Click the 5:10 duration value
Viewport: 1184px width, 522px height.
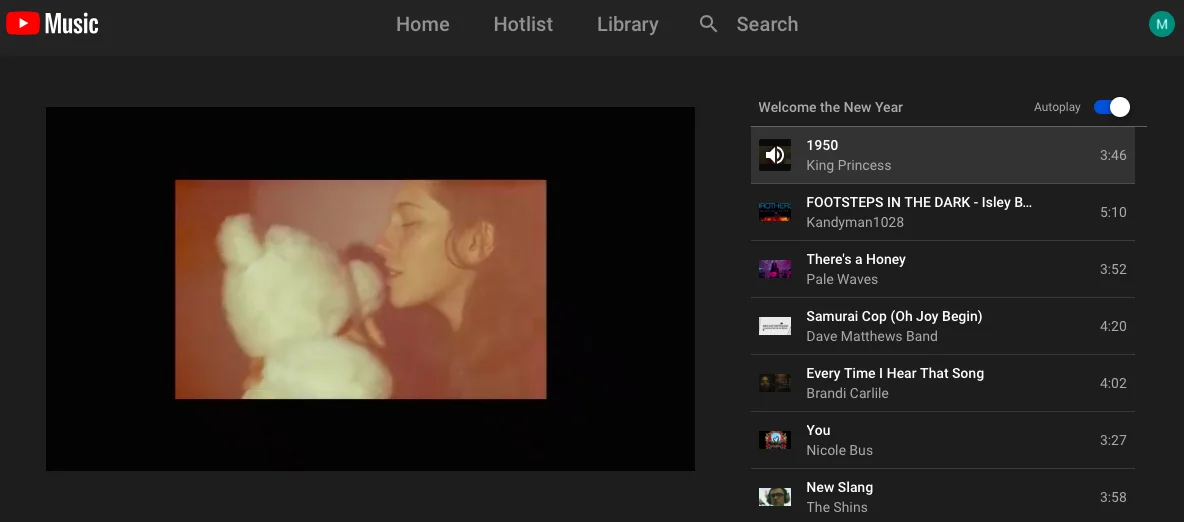click(1113, 212)
